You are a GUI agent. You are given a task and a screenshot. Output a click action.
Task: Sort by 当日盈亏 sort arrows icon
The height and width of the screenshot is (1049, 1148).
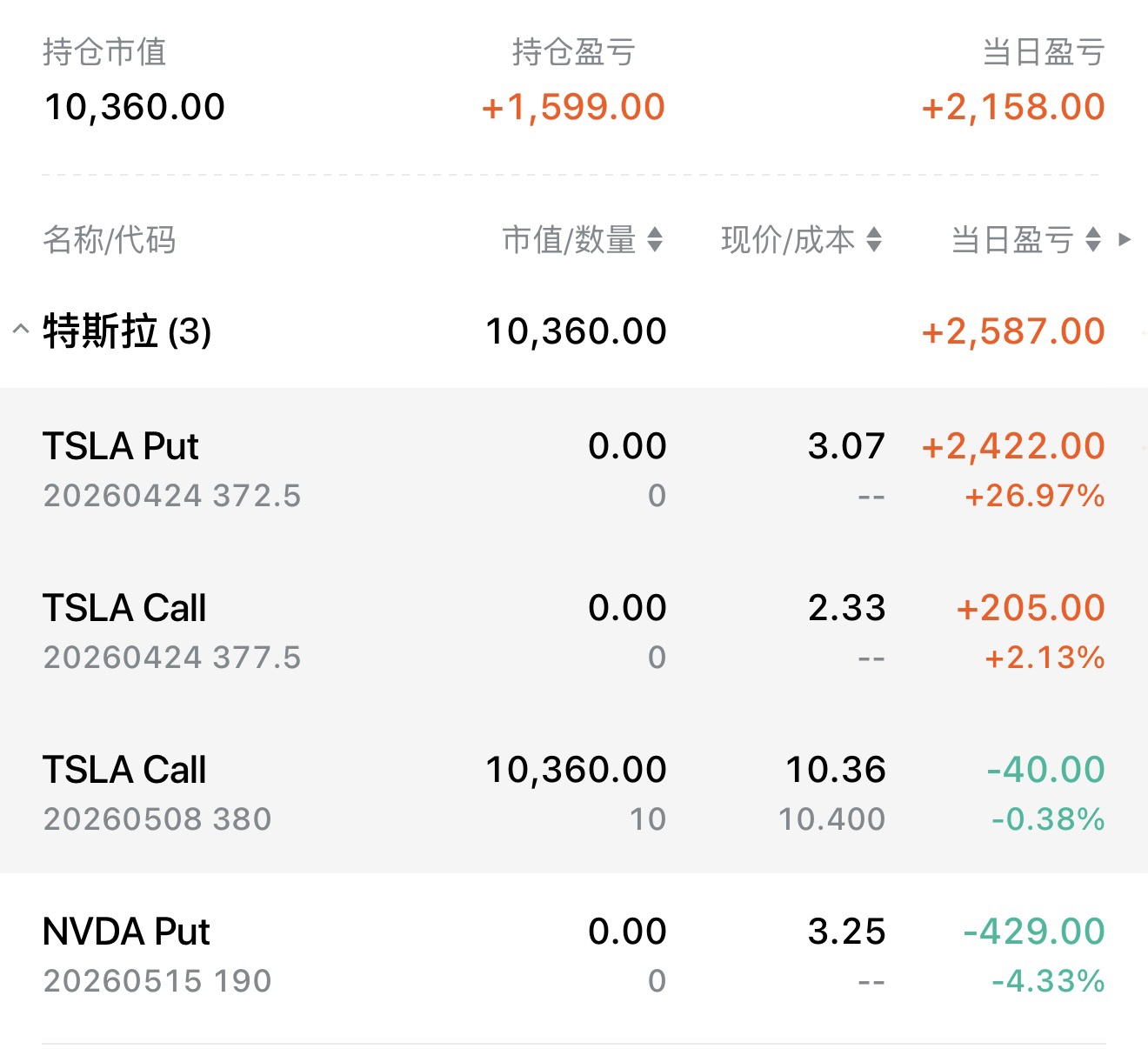tap(1093, 239)
